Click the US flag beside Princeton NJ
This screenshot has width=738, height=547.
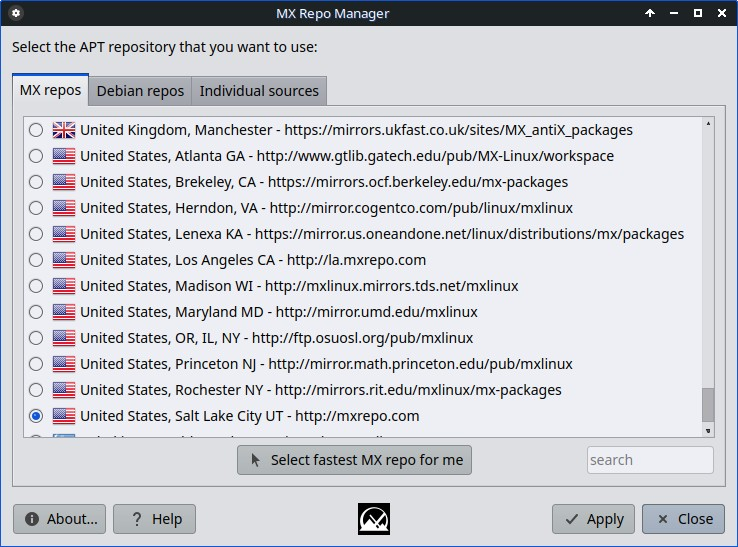(x=64, y=364)
